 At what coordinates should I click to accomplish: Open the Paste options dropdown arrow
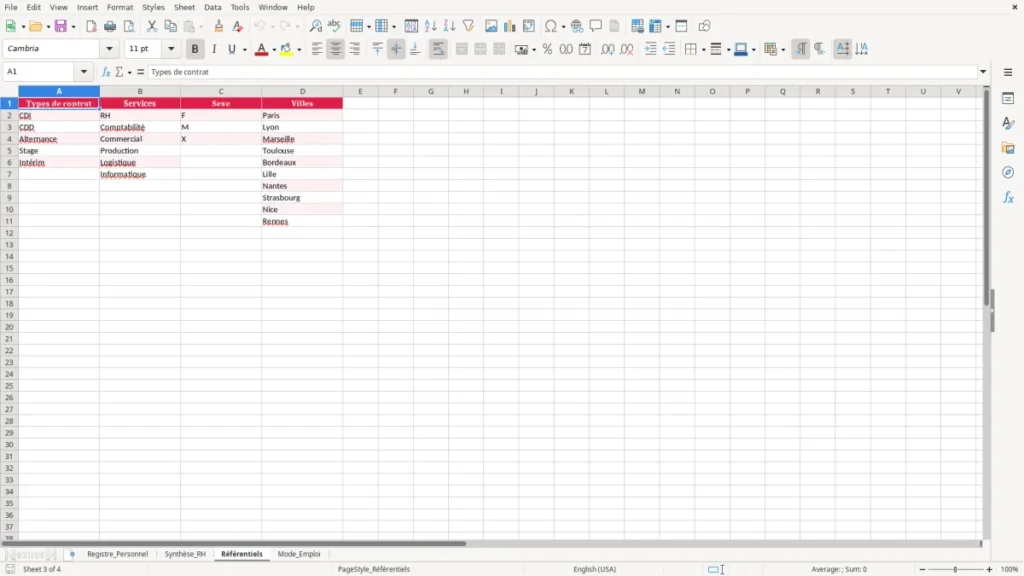[200, 27]
